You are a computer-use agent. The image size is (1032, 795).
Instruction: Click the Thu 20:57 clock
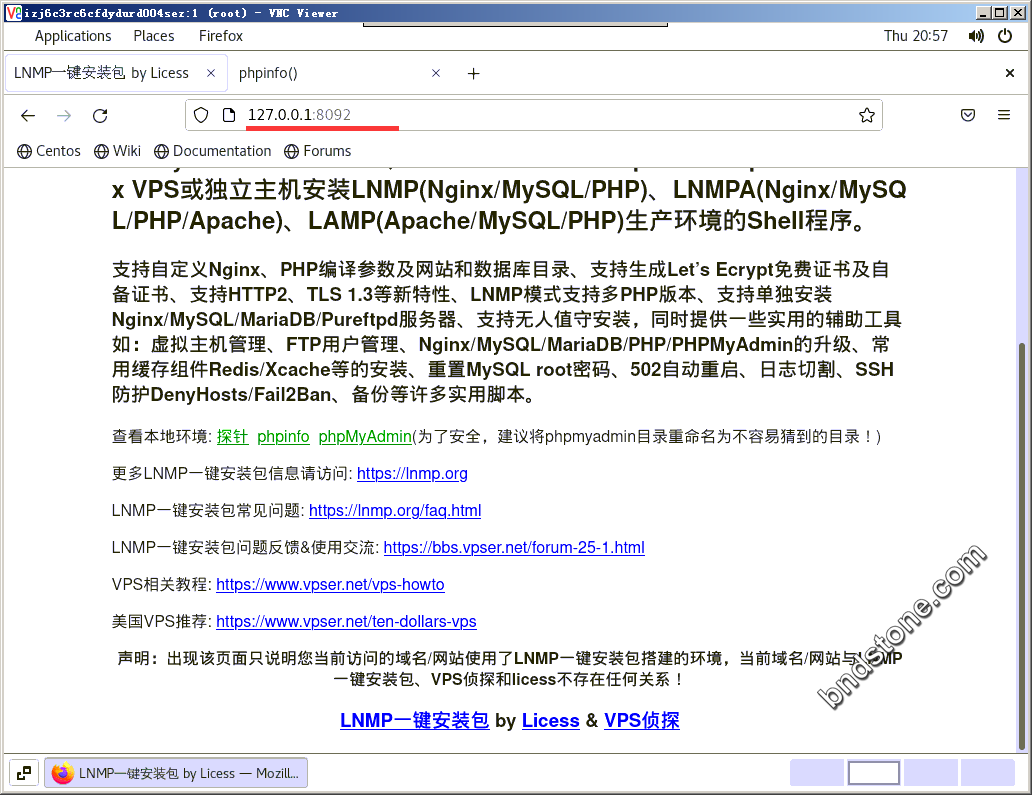916,36
